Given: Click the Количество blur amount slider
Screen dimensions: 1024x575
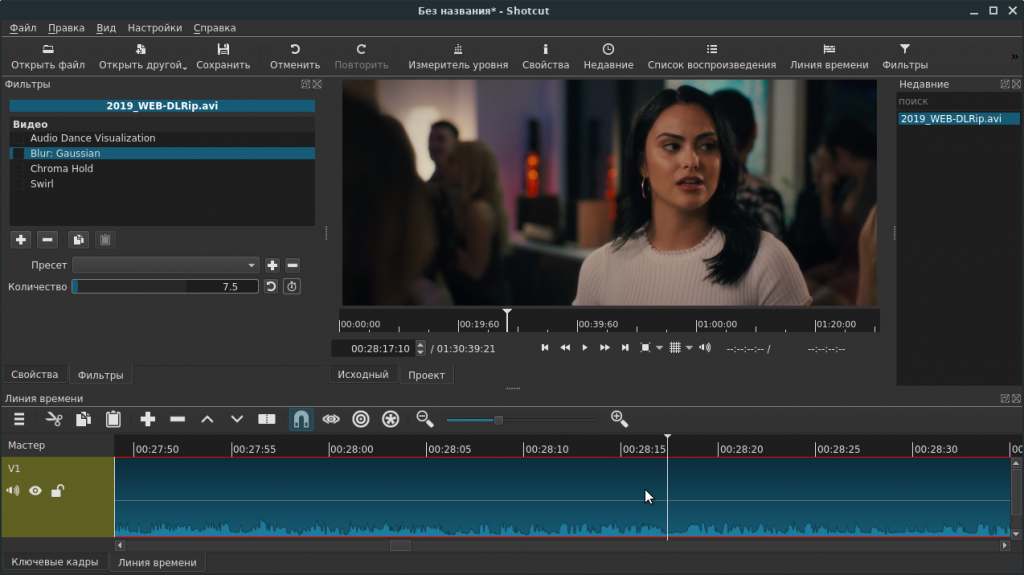Looking at the screenshot, I should (x=165, y=287).
